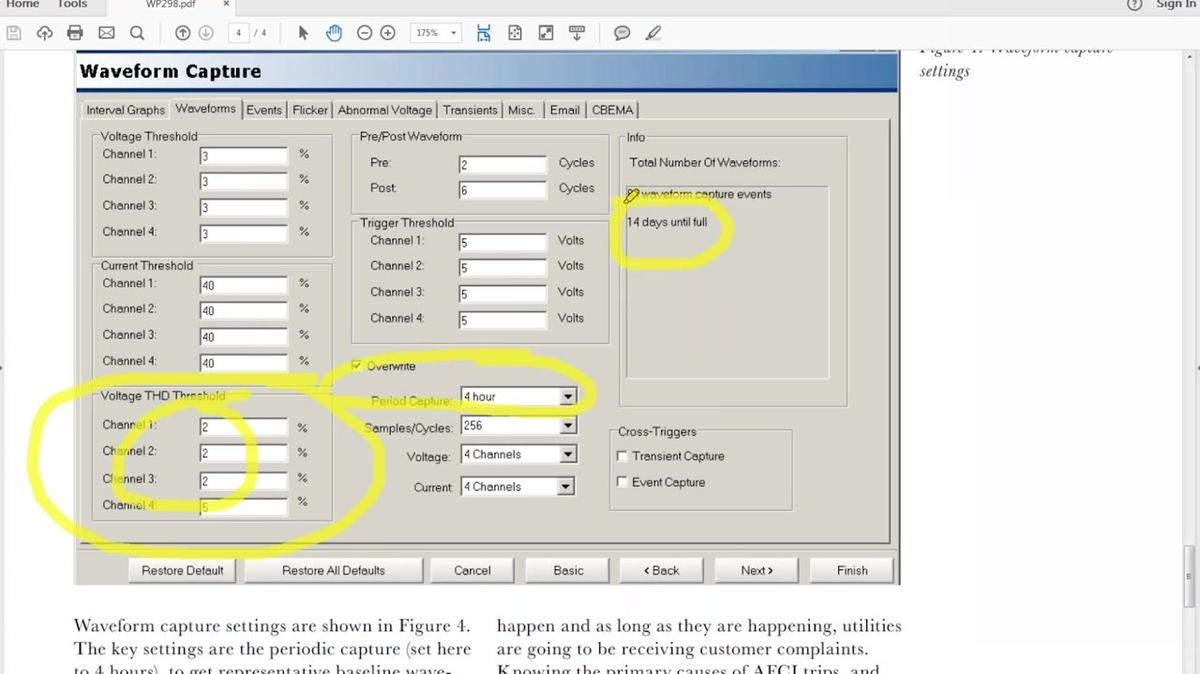Choose the arrow selection tool
The height and width of the screenshot is (674, 1200).
pyautogui.click(x=304, y=33)
